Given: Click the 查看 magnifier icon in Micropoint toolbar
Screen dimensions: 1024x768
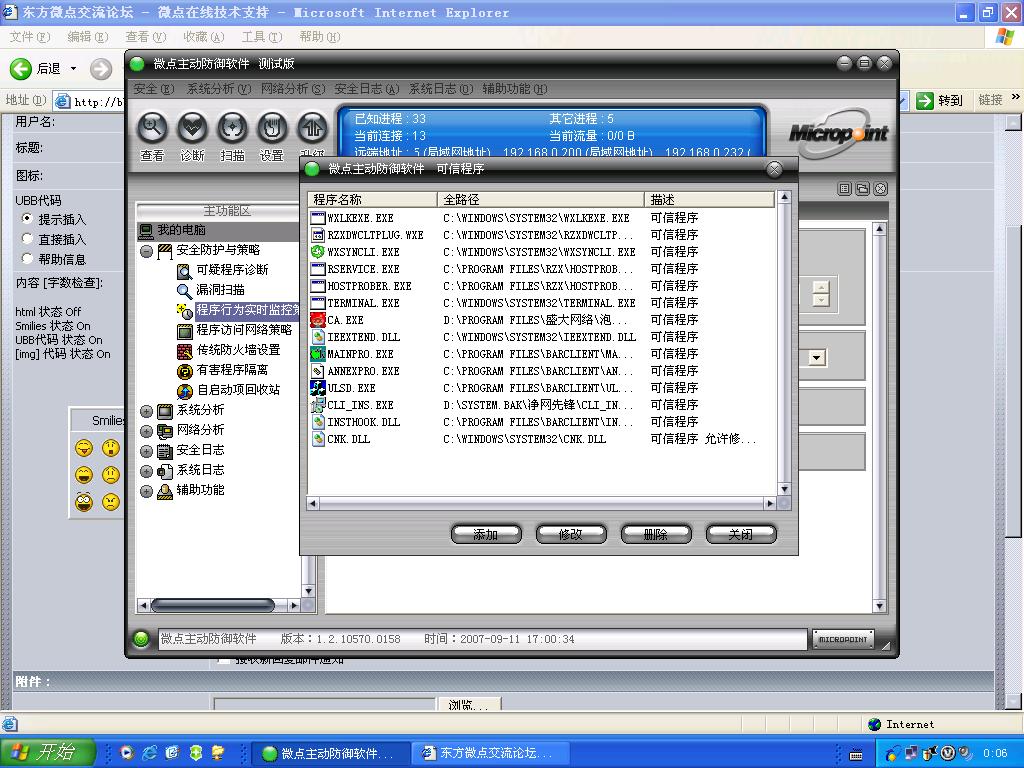Looking at the screenshot, I should pyautogui.click(x=152, y=128).
